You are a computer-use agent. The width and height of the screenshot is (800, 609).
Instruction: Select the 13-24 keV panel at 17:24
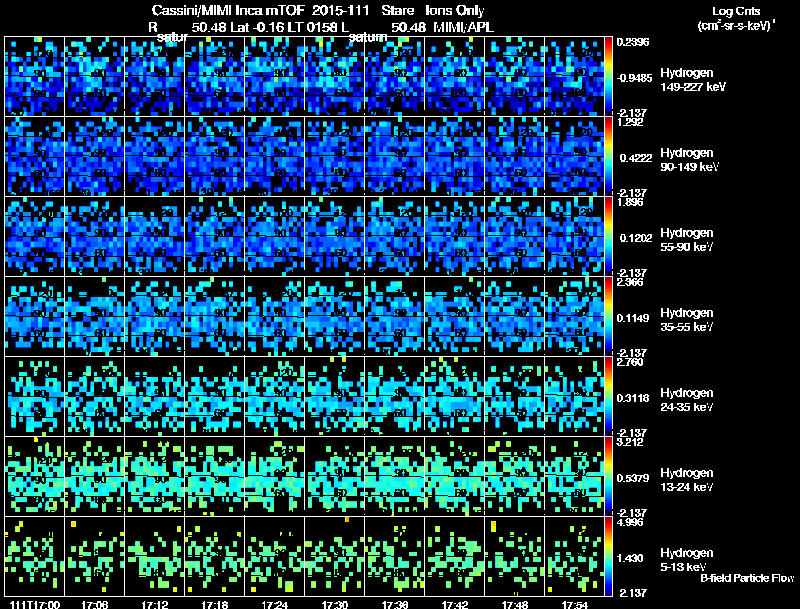pos(274,476)
